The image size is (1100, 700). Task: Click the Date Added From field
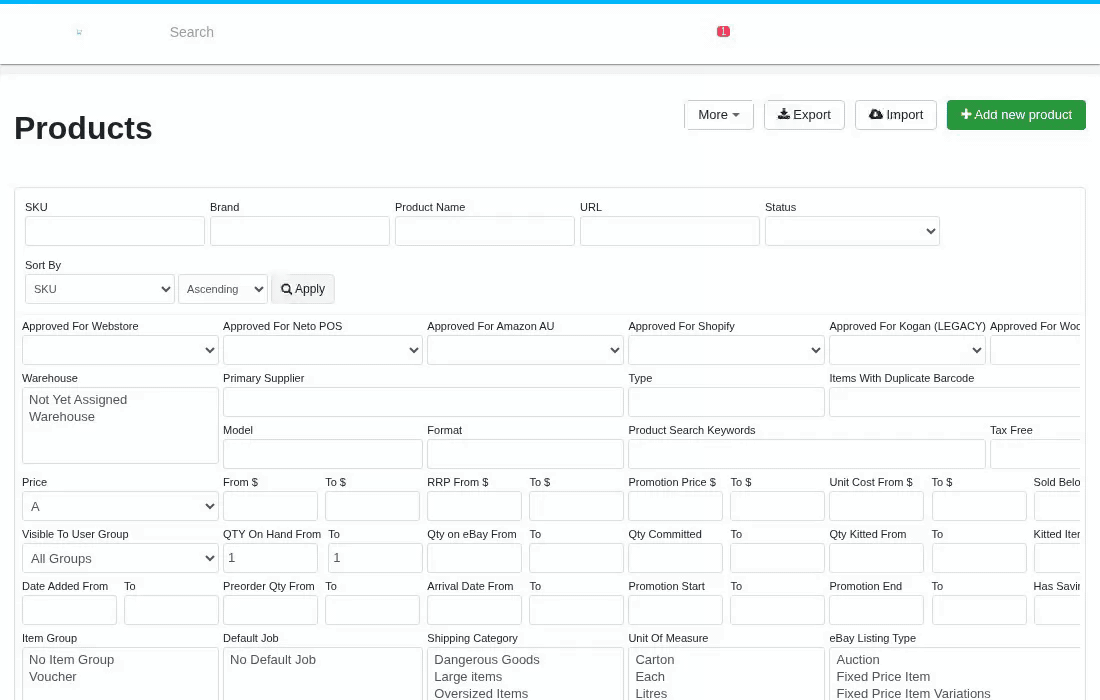click(69, 610)
